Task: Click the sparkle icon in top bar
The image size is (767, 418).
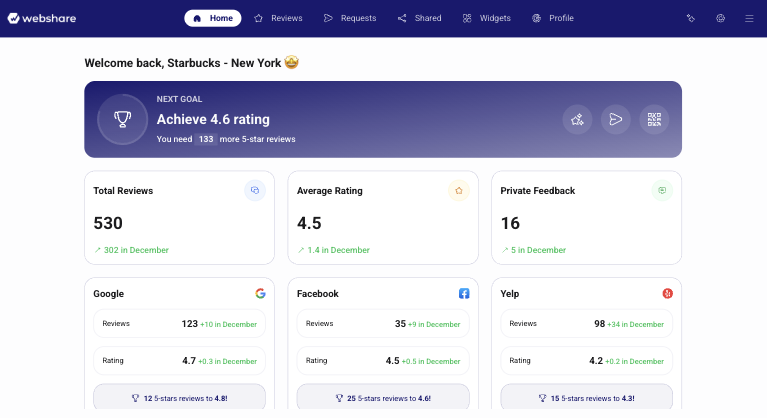Action: pos(690,18)
